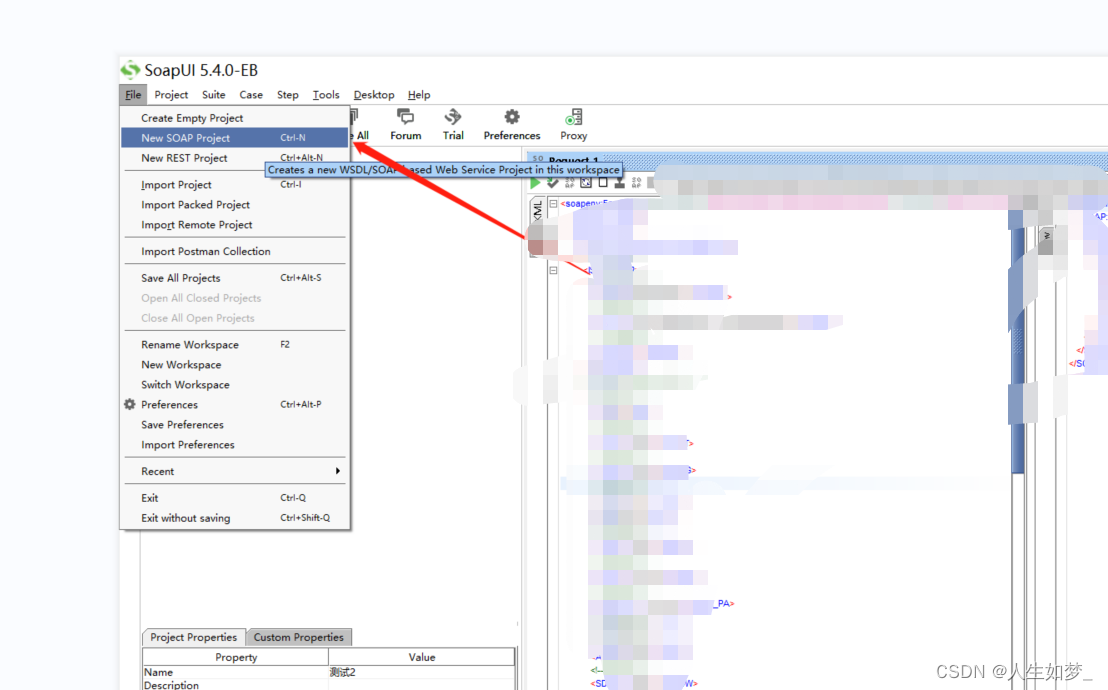
Task: Open the Tools menu
Action: [326, 94]
